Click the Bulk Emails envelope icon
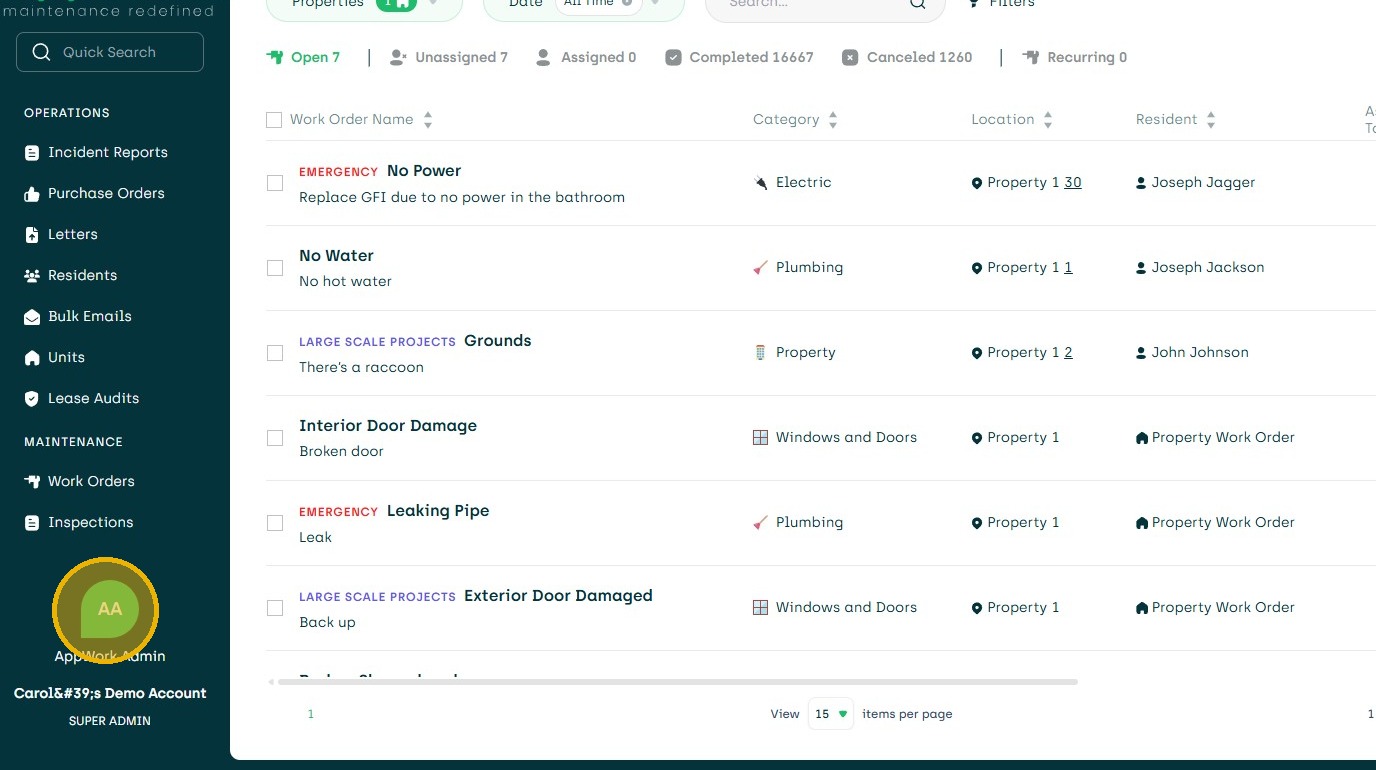This screenshot has width=1376, height=770. (x=32, y=316)
